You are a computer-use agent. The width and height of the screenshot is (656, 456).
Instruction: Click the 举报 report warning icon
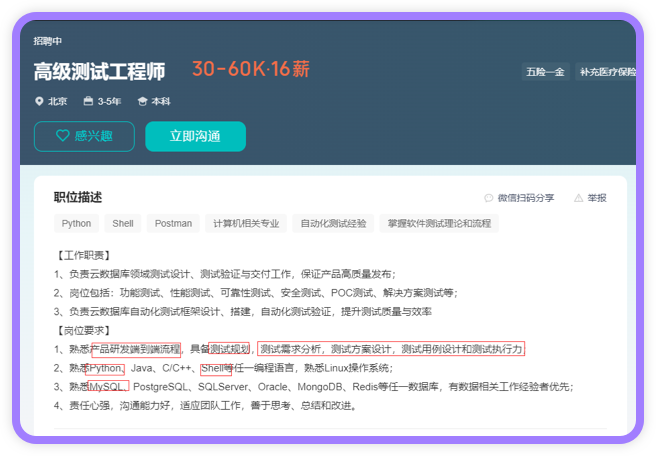(579, 198)
